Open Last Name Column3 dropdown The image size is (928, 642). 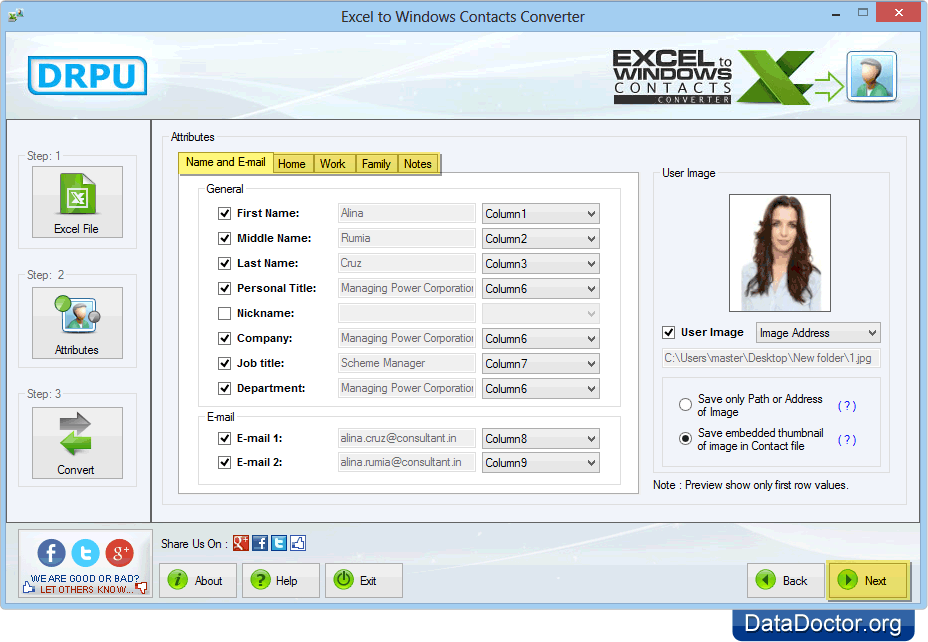coord(540,263)
